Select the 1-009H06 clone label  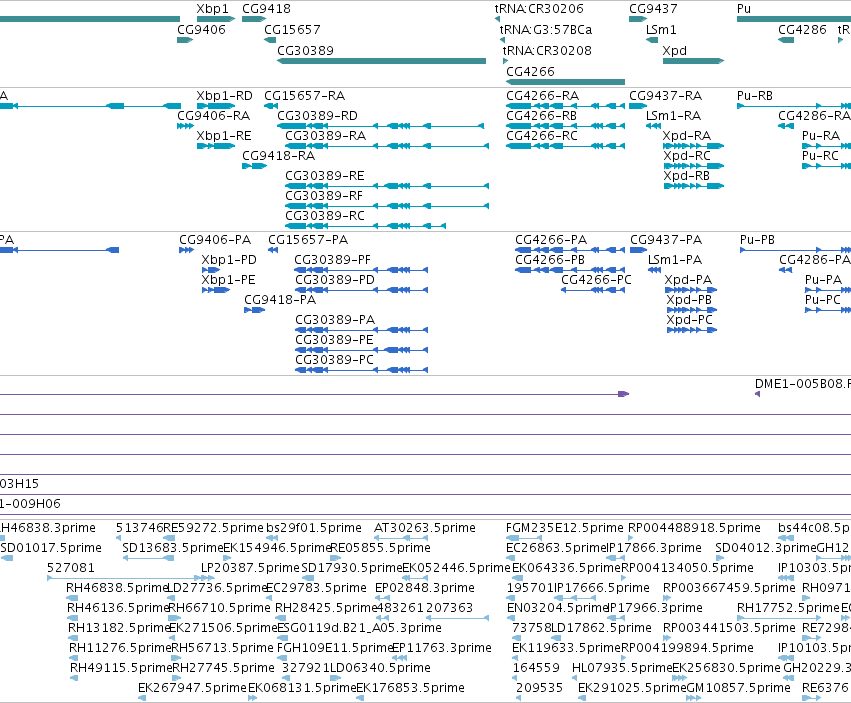pyautogui.click(x=30, y=504)
